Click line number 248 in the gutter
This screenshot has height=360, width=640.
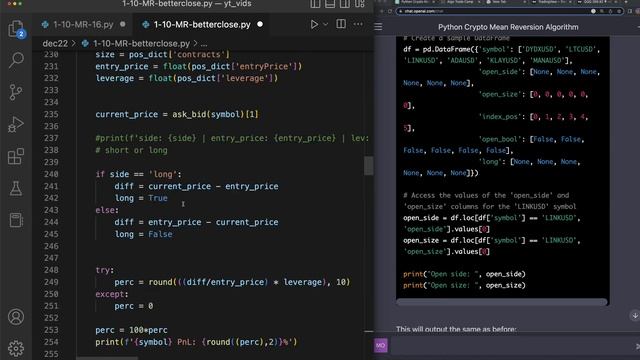tap(51, 270)
